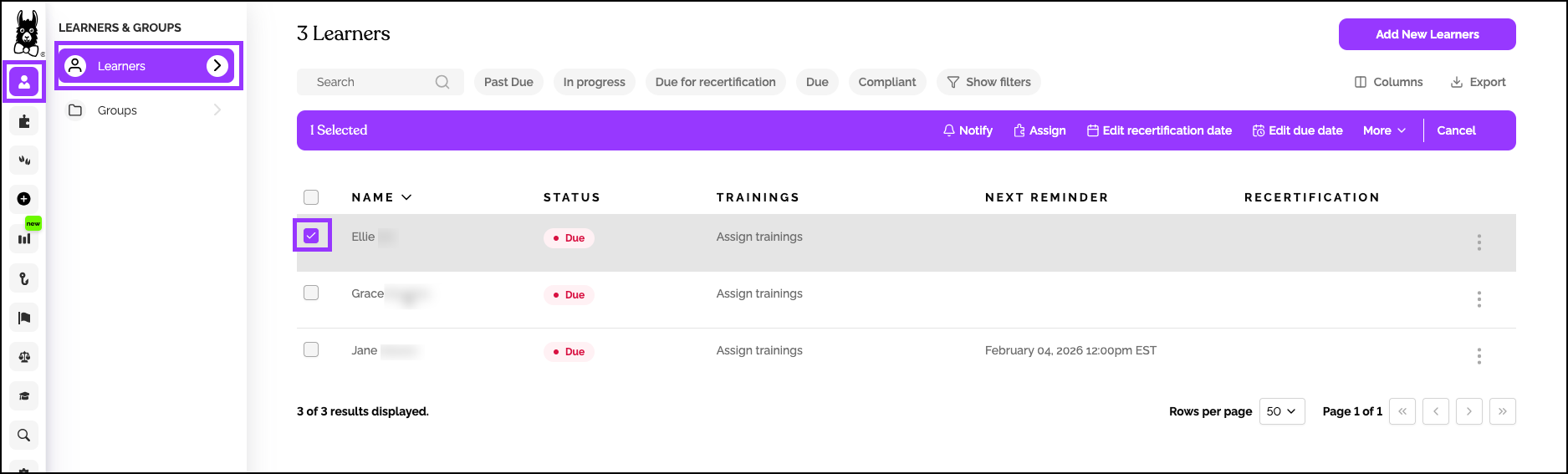Go to the previous page of results
1568x474 pixels.
click(x=1436, y=411)
